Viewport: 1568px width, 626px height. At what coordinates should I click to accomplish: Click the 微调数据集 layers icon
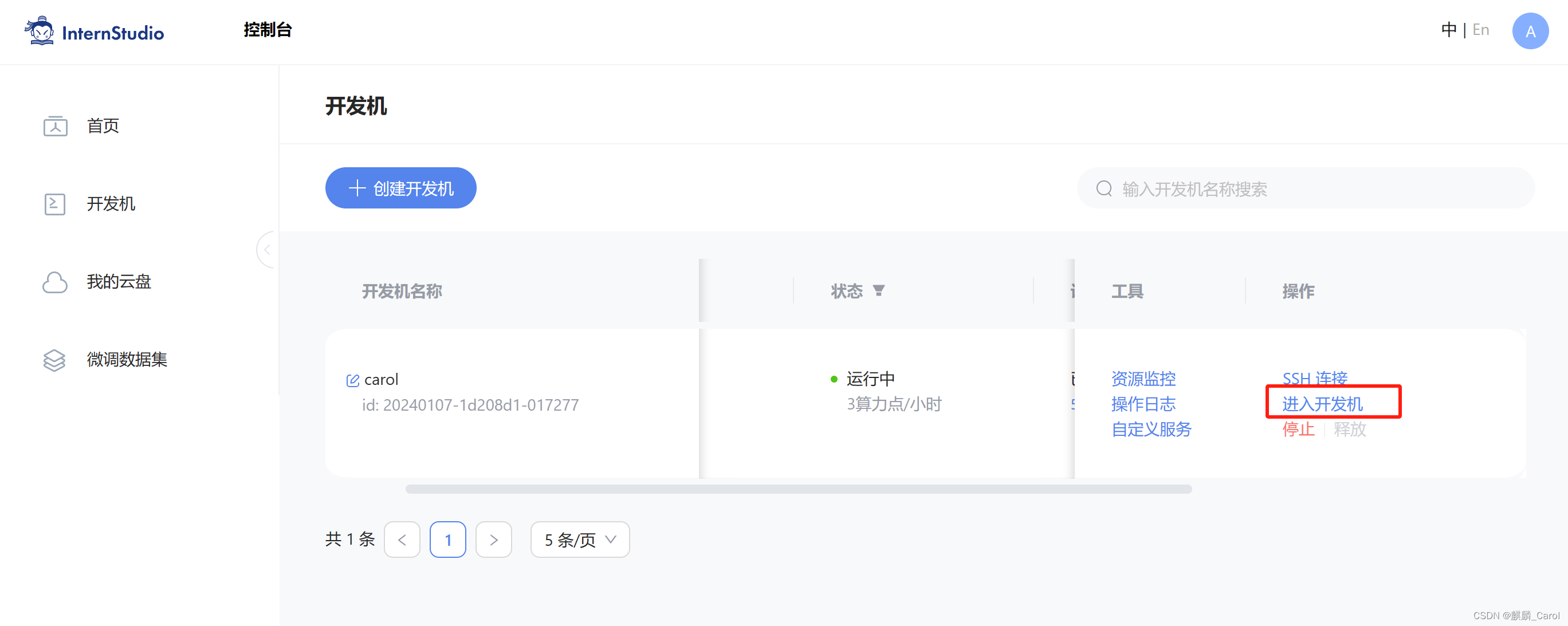pos(54,360)
